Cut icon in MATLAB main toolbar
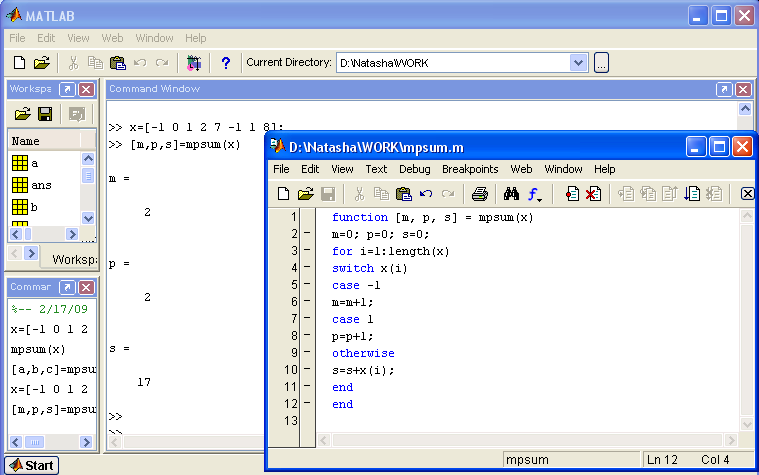 [73, 62]
